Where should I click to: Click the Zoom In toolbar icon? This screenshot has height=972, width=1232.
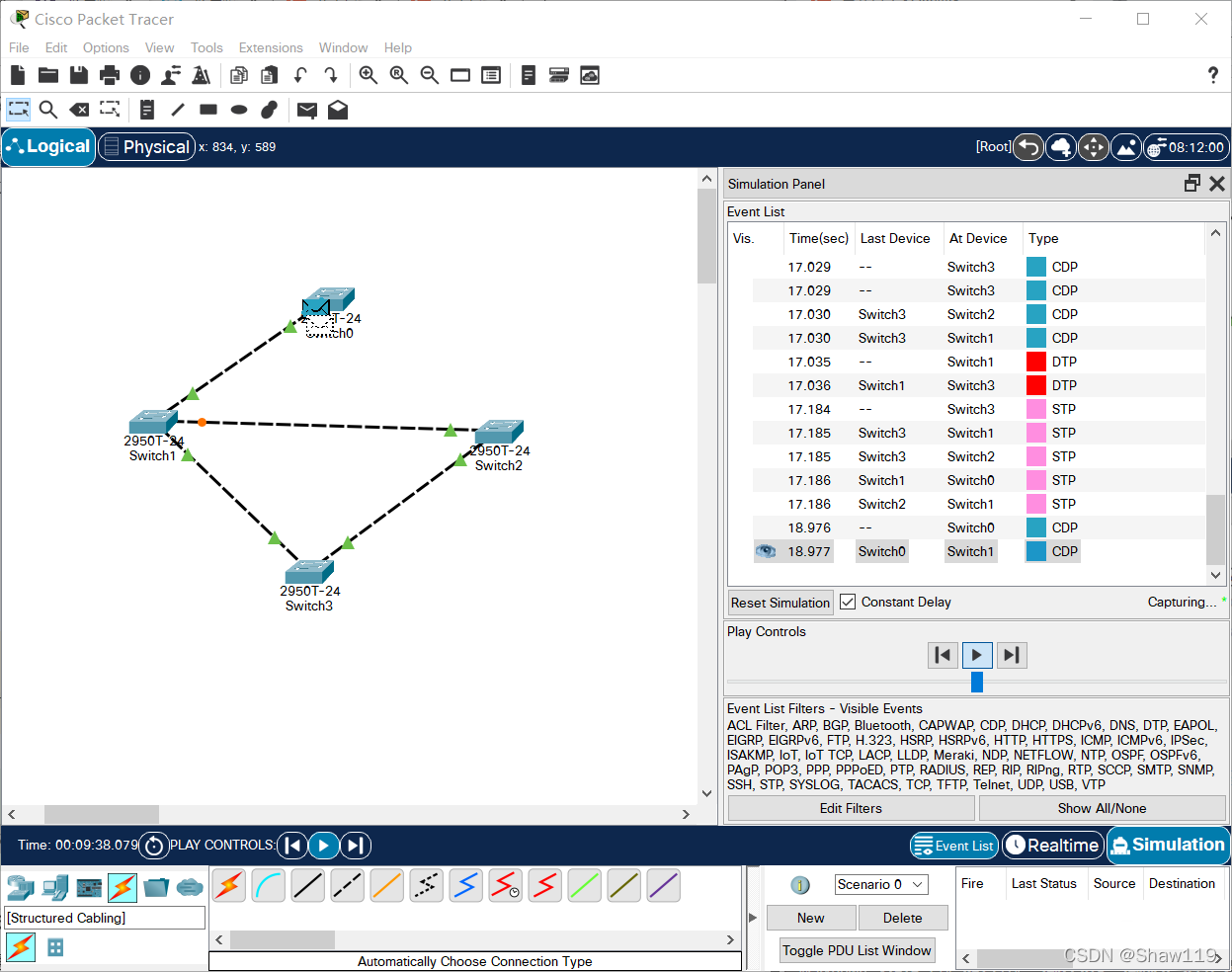point(369,75)
